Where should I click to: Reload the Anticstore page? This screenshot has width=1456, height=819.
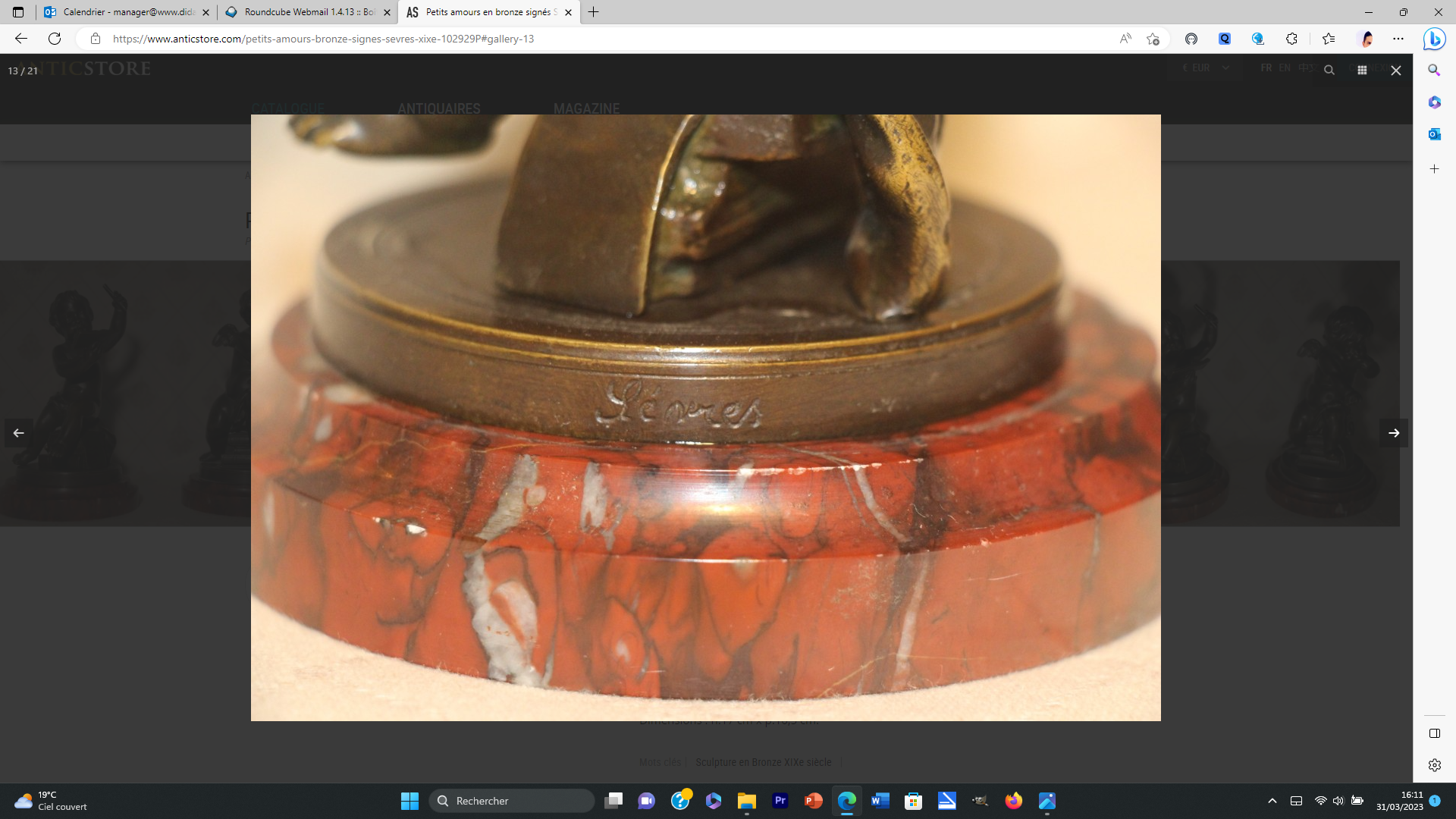(55, 39)
